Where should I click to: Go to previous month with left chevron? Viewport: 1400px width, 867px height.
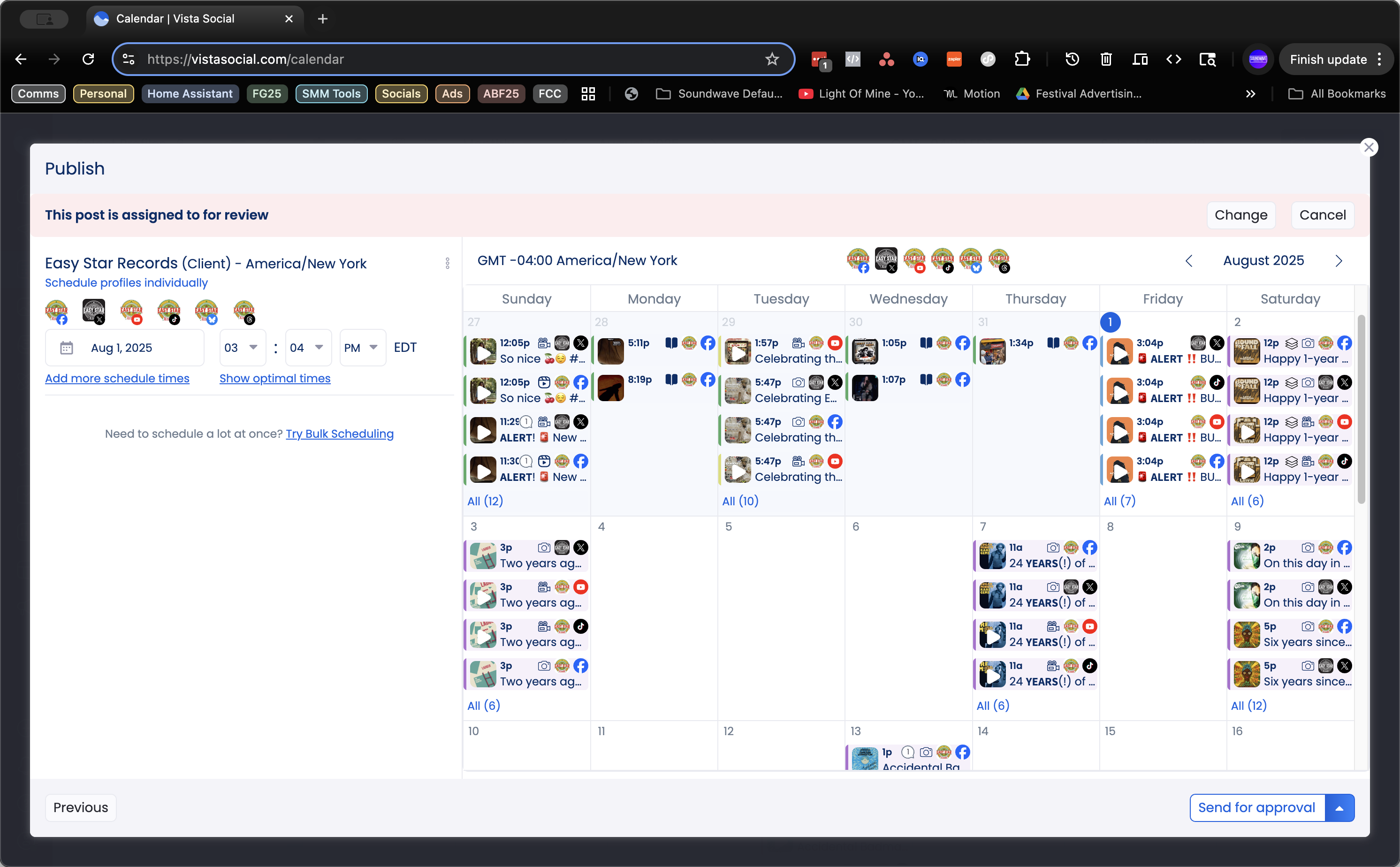(x=1189, y=261)
